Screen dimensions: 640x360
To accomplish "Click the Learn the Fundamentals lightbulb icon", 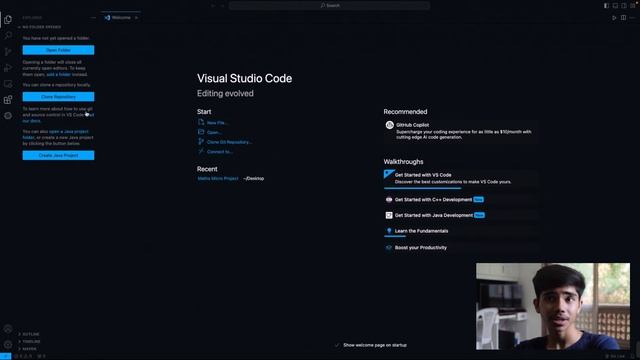I will tap(389, 231).
